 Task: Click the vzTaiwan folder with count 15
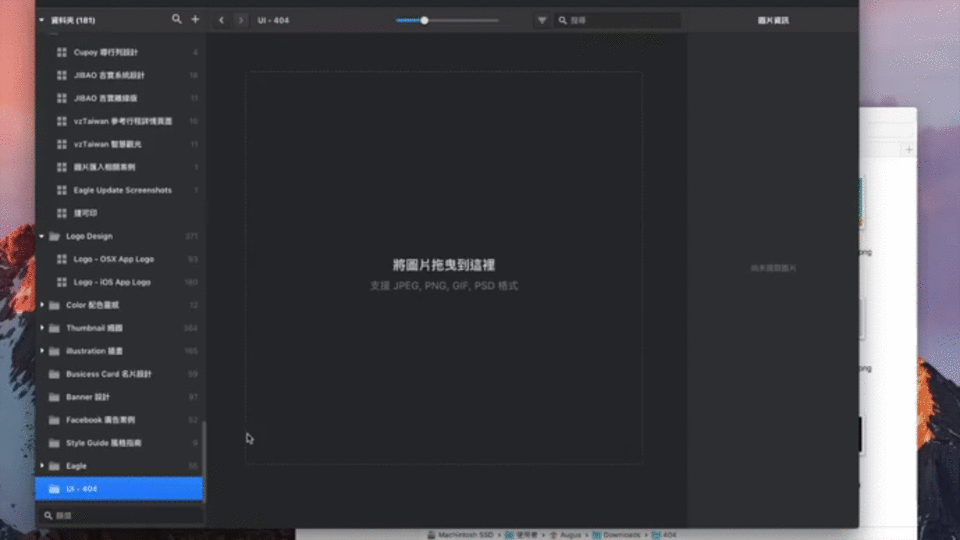coord(119,121)
